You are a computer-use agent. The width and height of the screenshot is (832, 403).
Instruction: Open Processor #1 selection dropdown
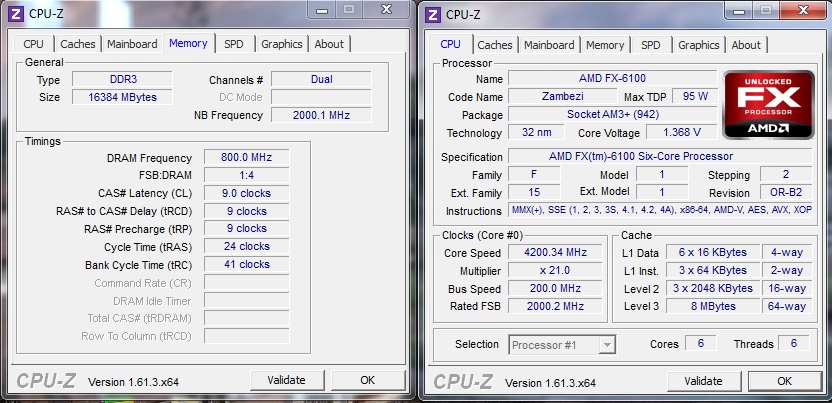[562, 345]
